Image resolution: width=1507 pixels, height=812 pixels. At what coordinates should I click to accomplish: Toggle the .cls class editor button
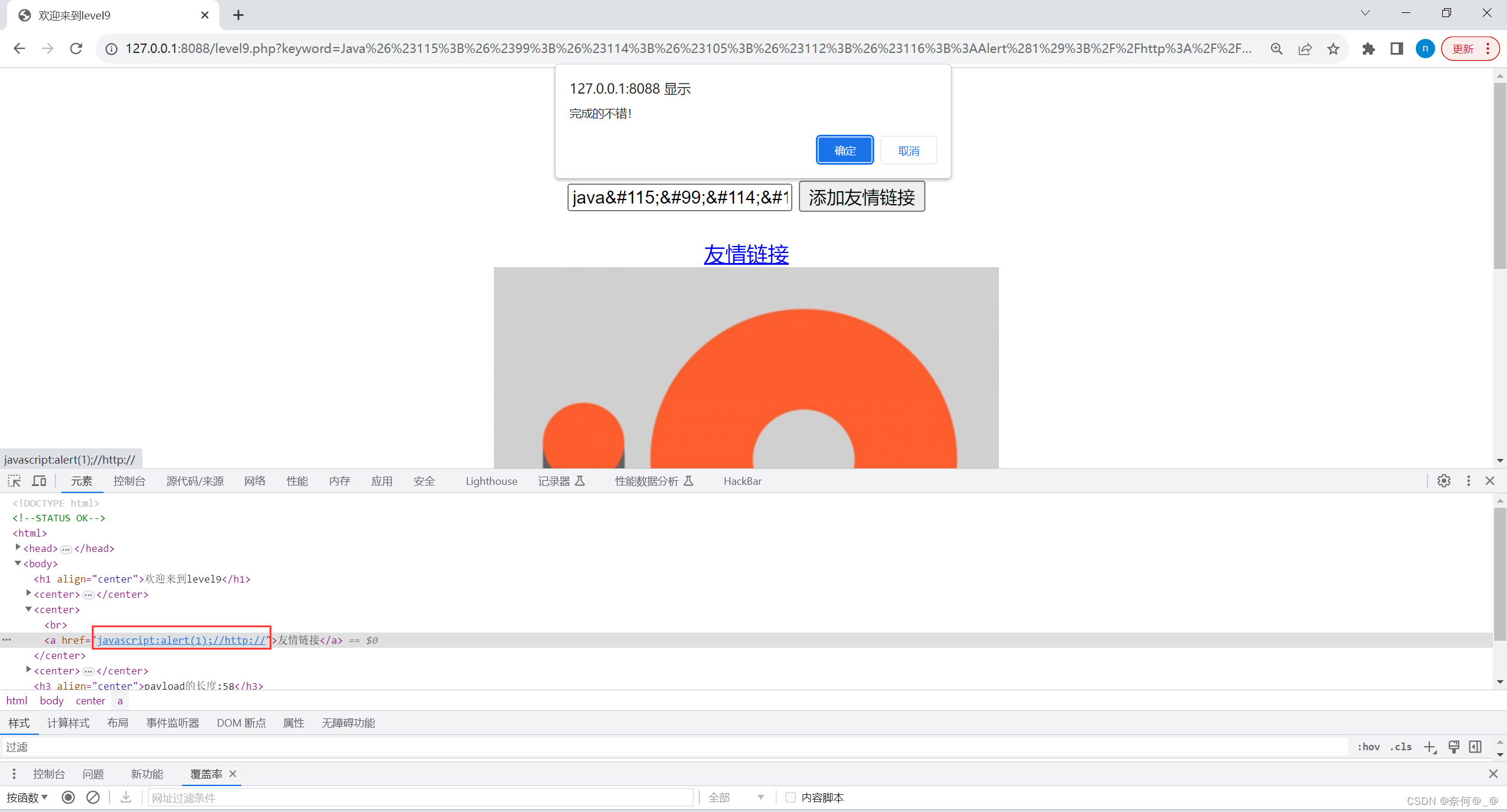point(1401,747)
